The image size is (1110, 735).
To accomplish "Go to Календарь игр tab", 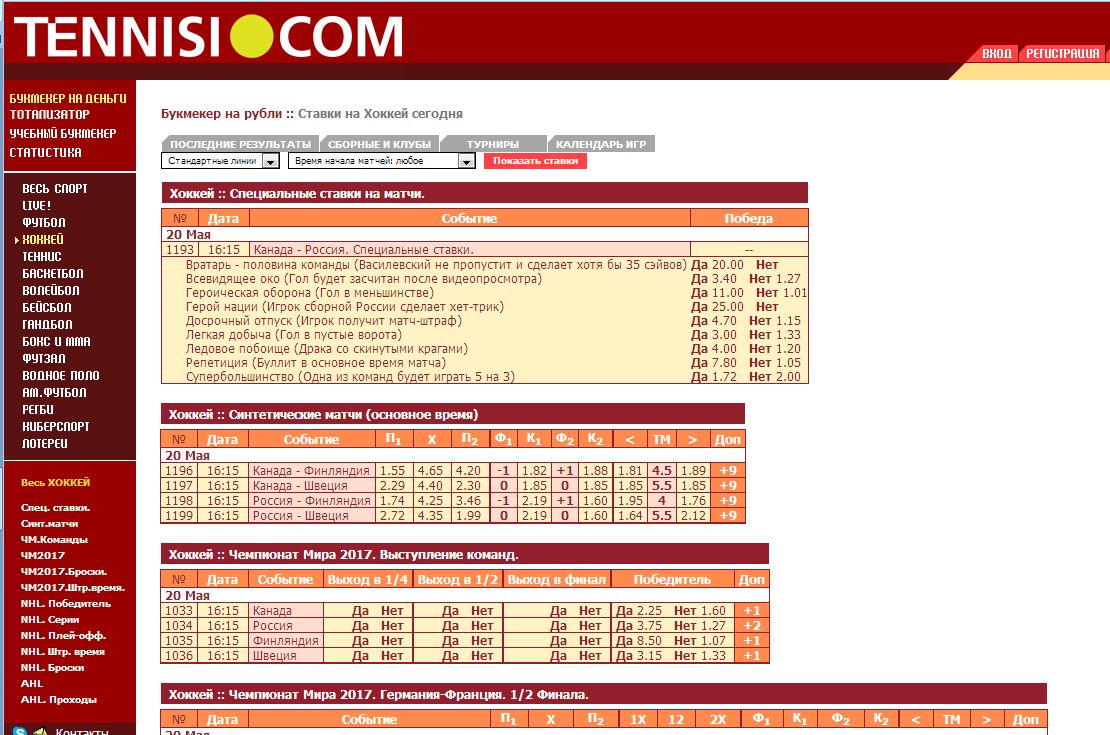I will 600,144.
